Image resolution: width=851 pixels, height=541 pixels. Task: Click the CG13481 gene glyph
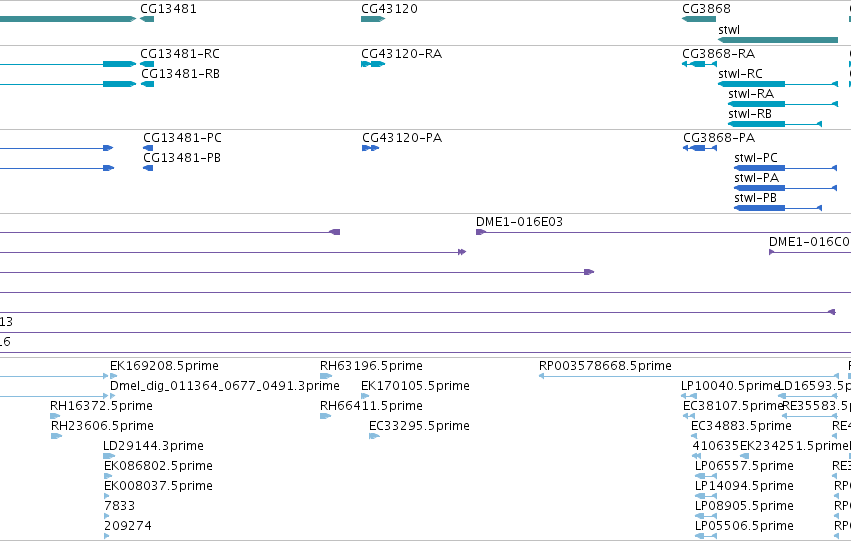coord(147,19)
